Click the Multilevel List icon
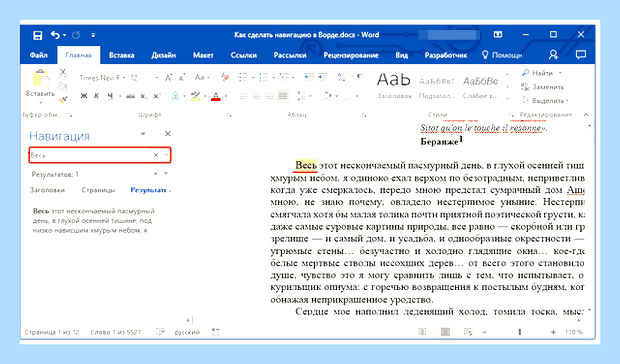620x364 pixels. click(284, 77)
